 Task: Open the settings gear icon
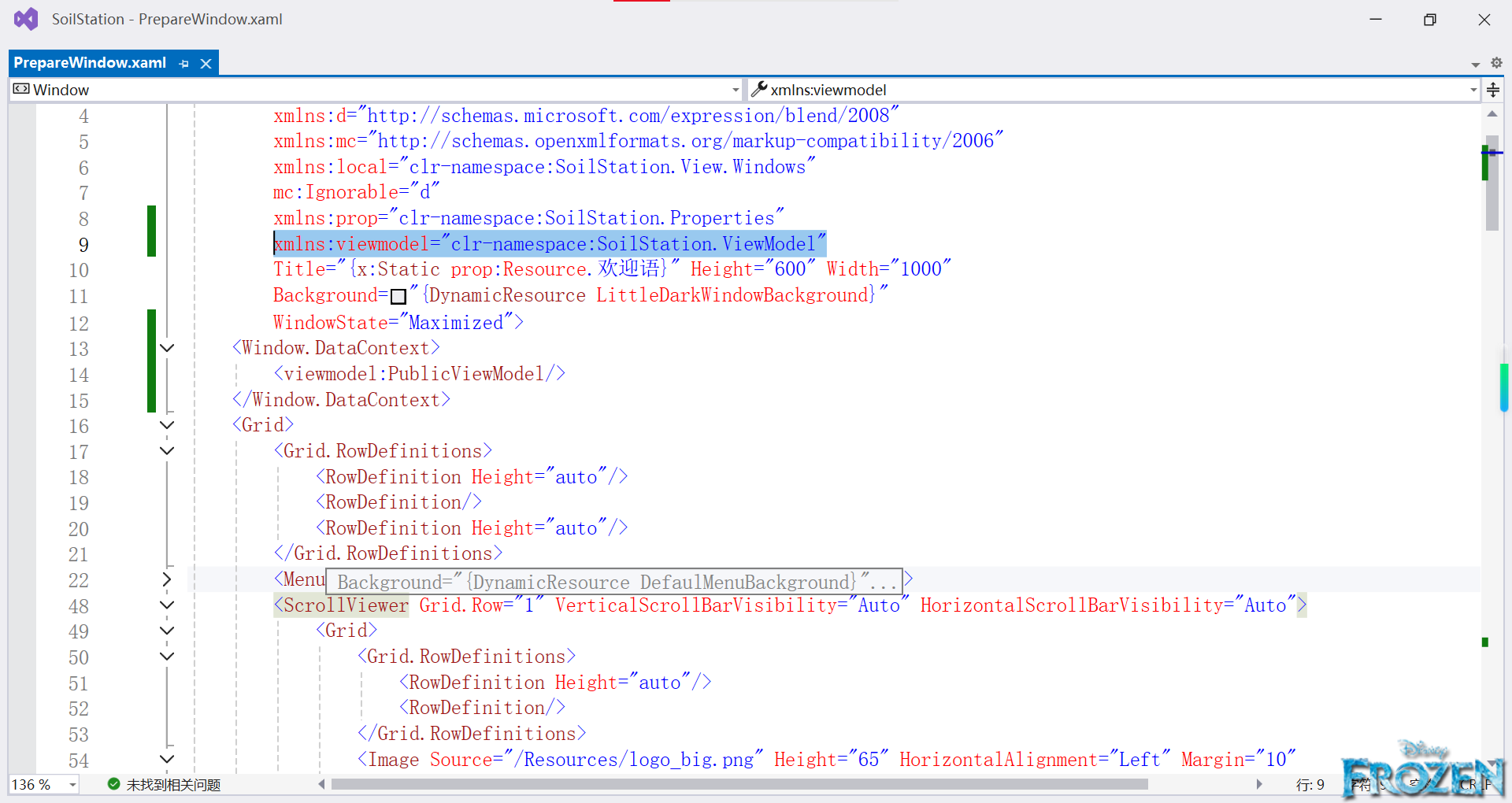[x=1496, y=63]
